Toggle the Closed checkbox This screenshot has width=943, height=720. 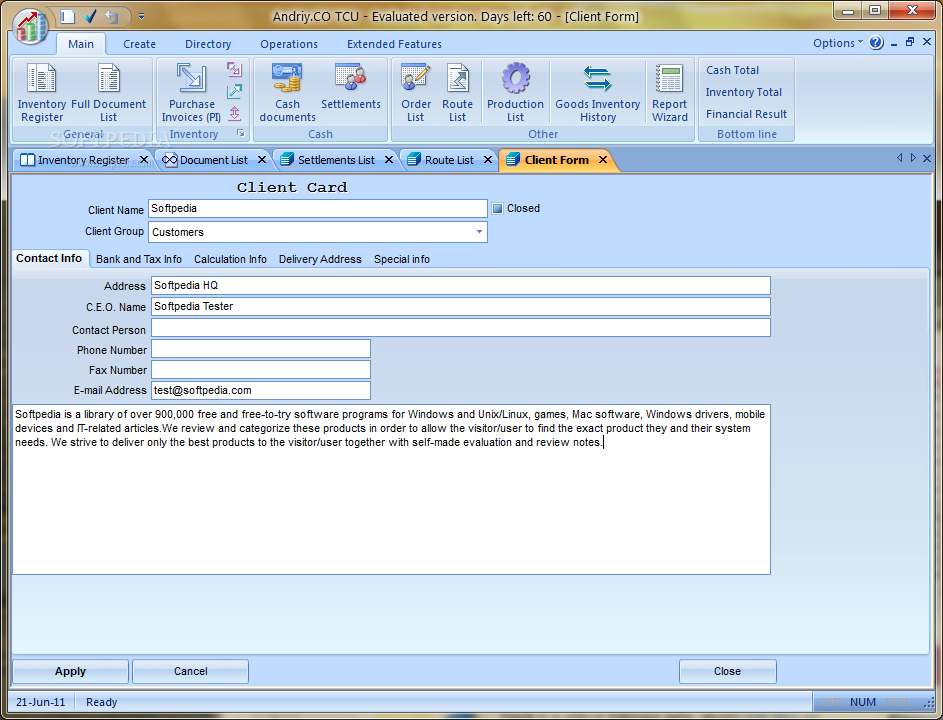497,209
